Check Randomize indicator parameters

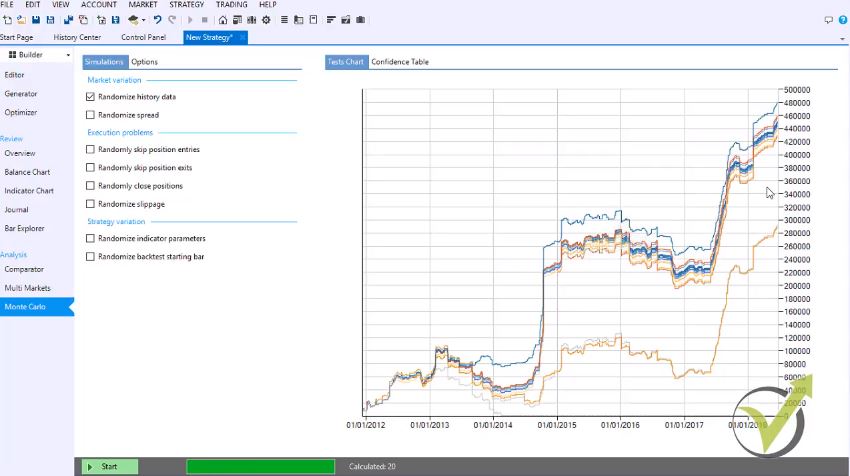[91, 239]
